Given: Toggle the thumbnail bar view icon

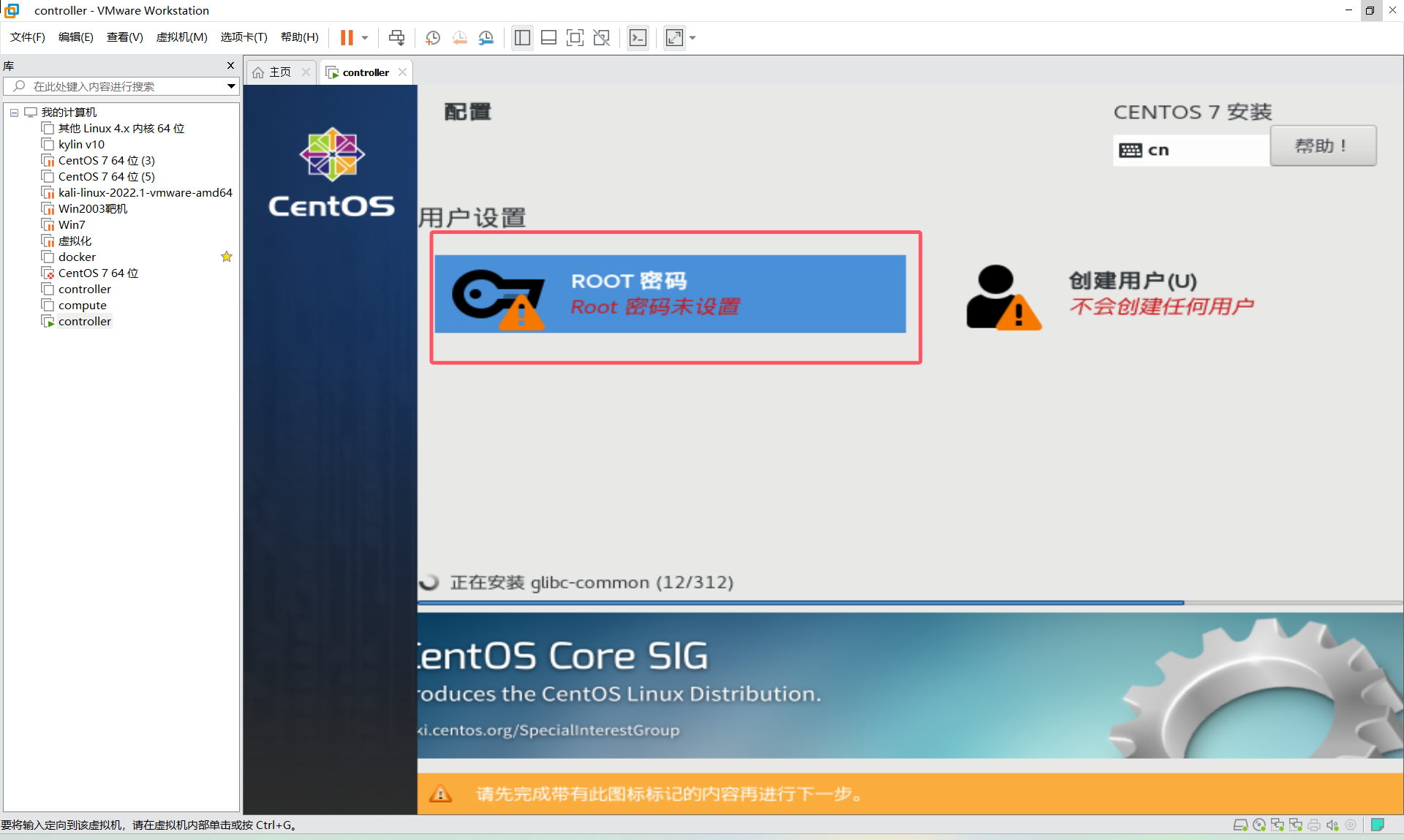Looking at the screenshot, I should point(548,38).
